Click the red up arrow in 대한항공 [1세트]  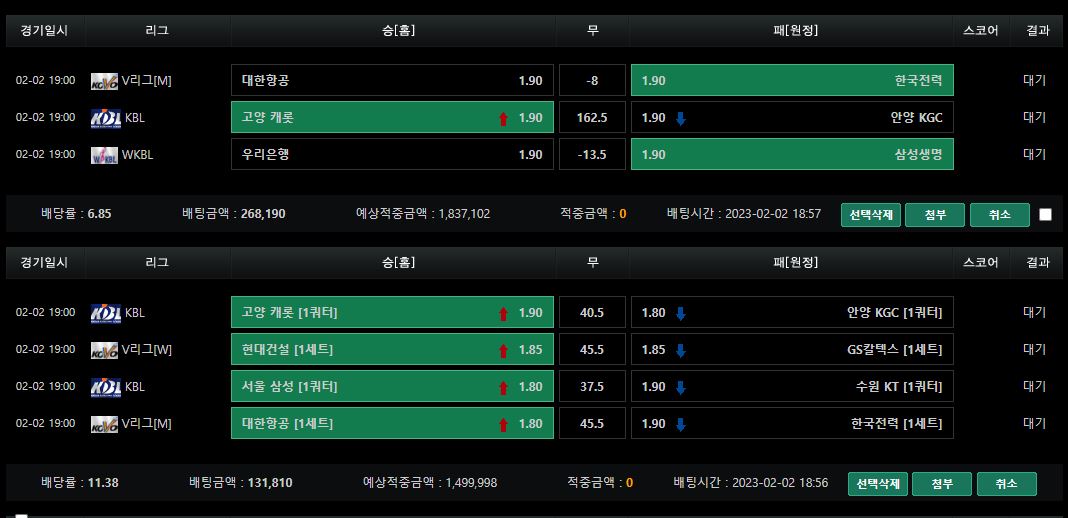tap(503, 424)
